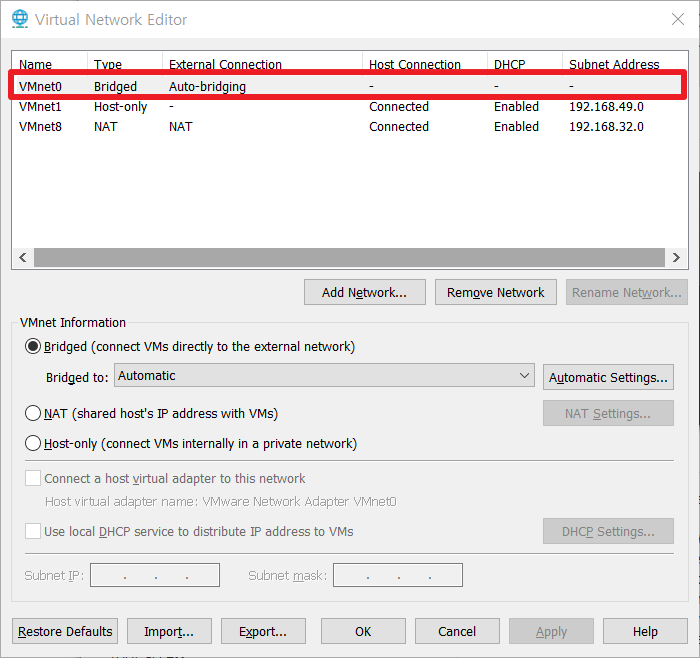Click the Remove Network button

[x=496, y=292]
